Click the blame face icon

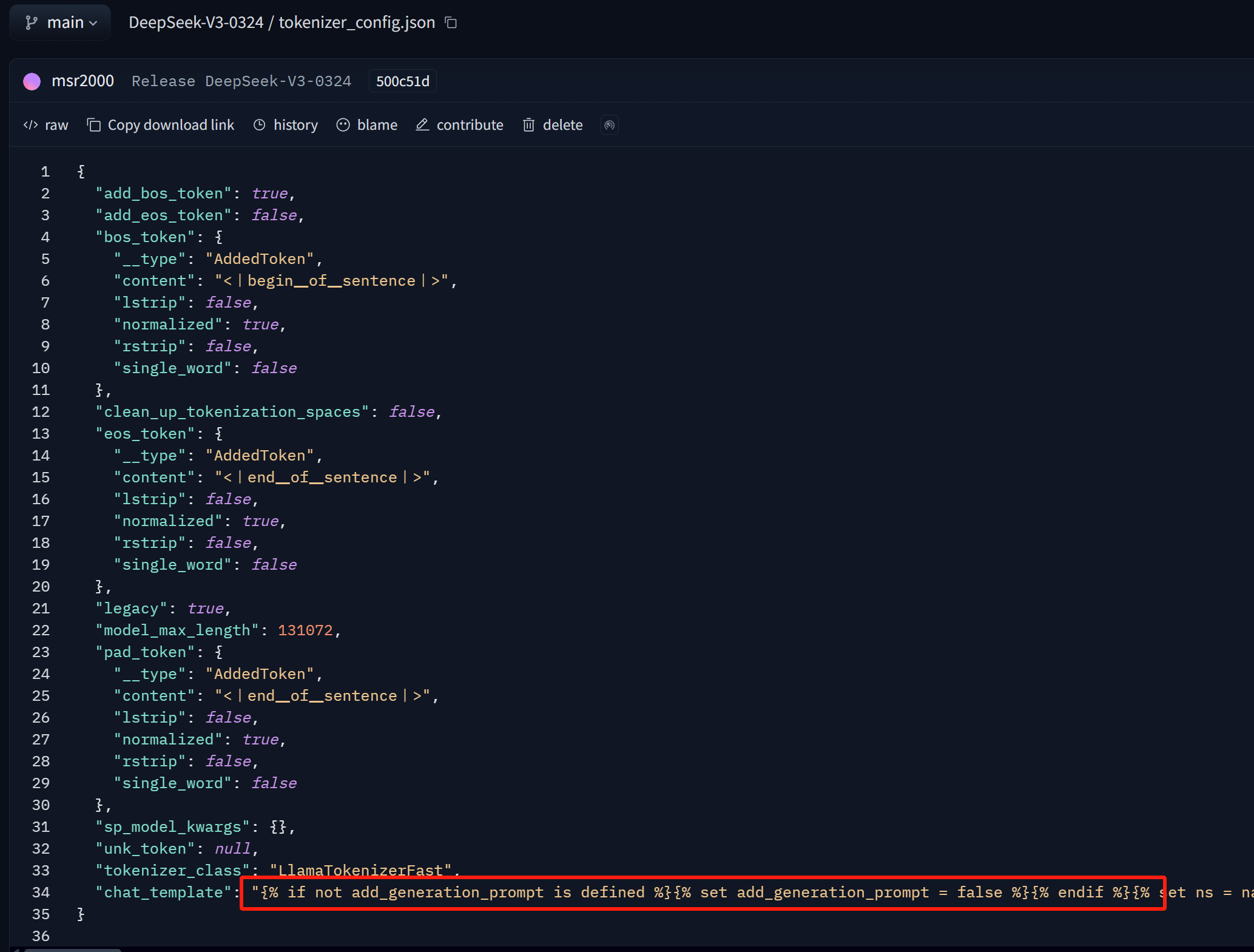(343, 125)
